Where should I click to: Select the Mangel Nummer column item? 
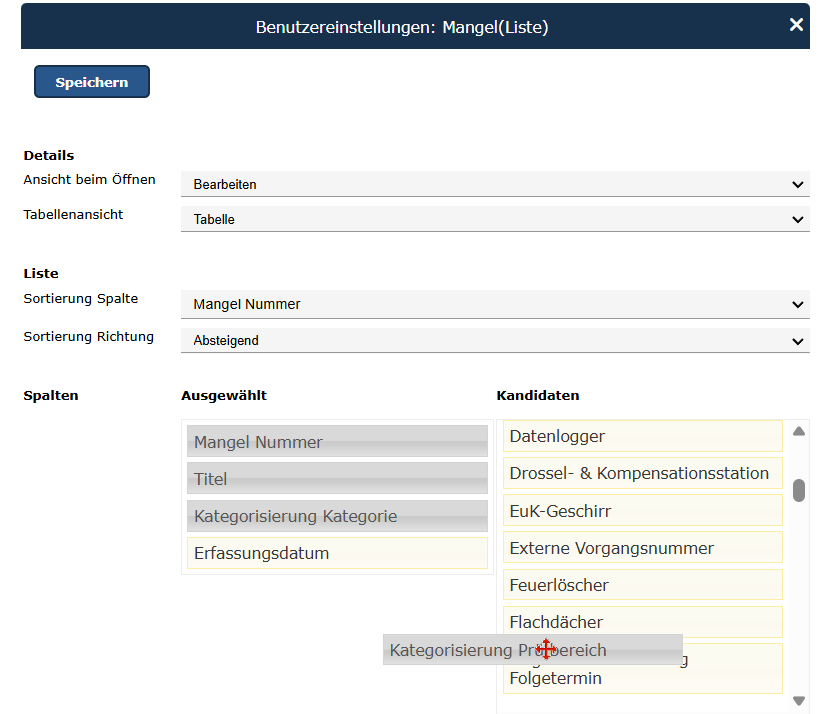coord(337,442)
